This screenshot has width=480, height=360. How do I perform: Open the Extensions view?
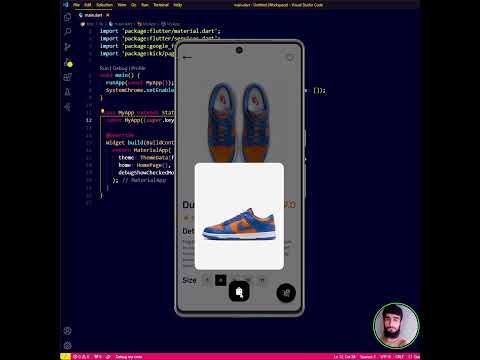point(67,77)
